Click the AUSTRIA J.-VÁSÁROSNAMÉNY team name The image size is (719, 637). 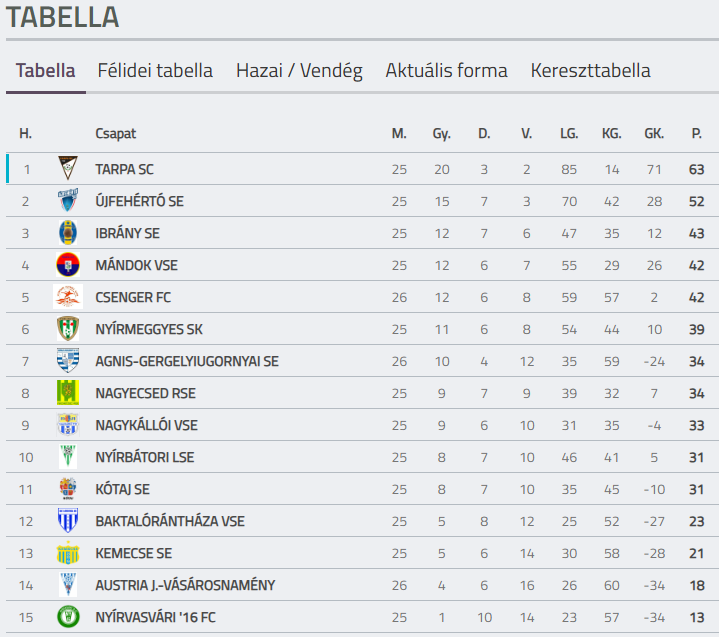pyautogui.click(x=185, y=585)
